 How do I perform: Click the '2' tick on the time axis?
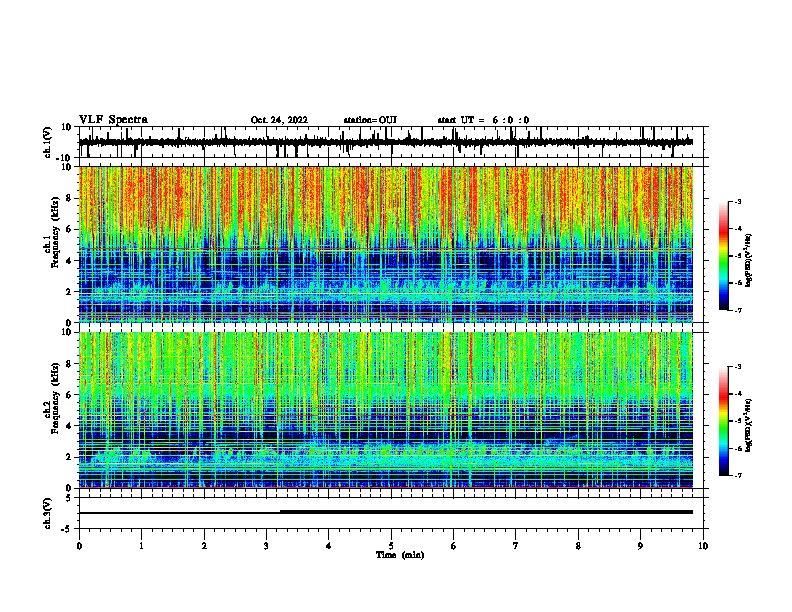pyautogui.click(x=204, y=546)
